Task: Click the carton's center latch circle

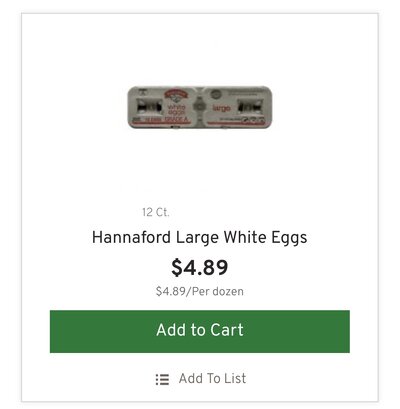Action: click(x=199, y=106)
